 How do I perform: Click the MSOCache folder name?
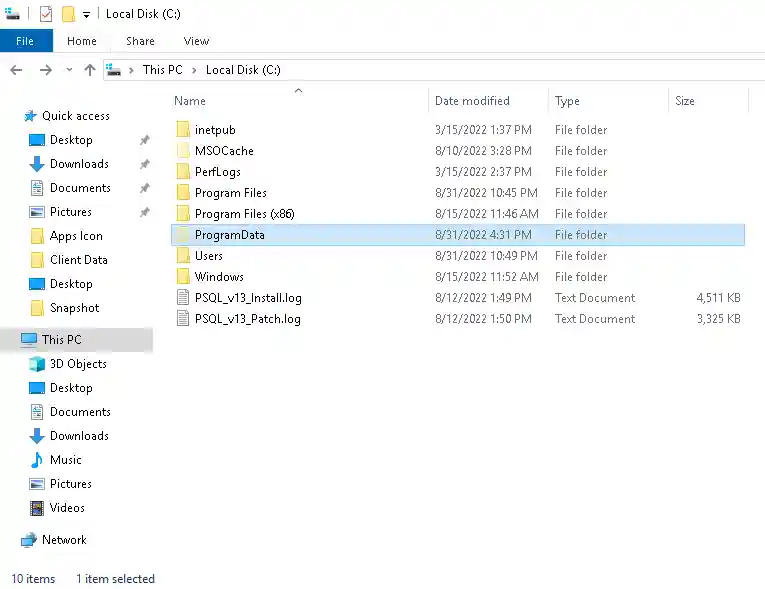point(224,151)
